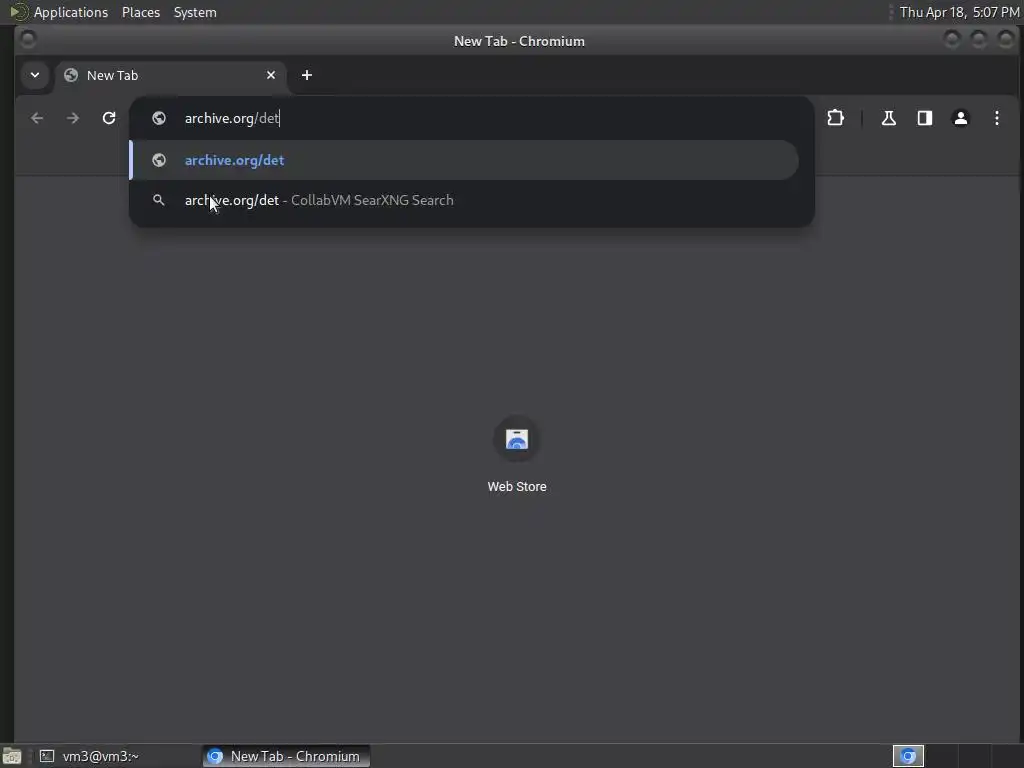Viewport: 1024px width, 768px height.
Task: Click globe icon beside URL suggestion
Action: point(159,160)
